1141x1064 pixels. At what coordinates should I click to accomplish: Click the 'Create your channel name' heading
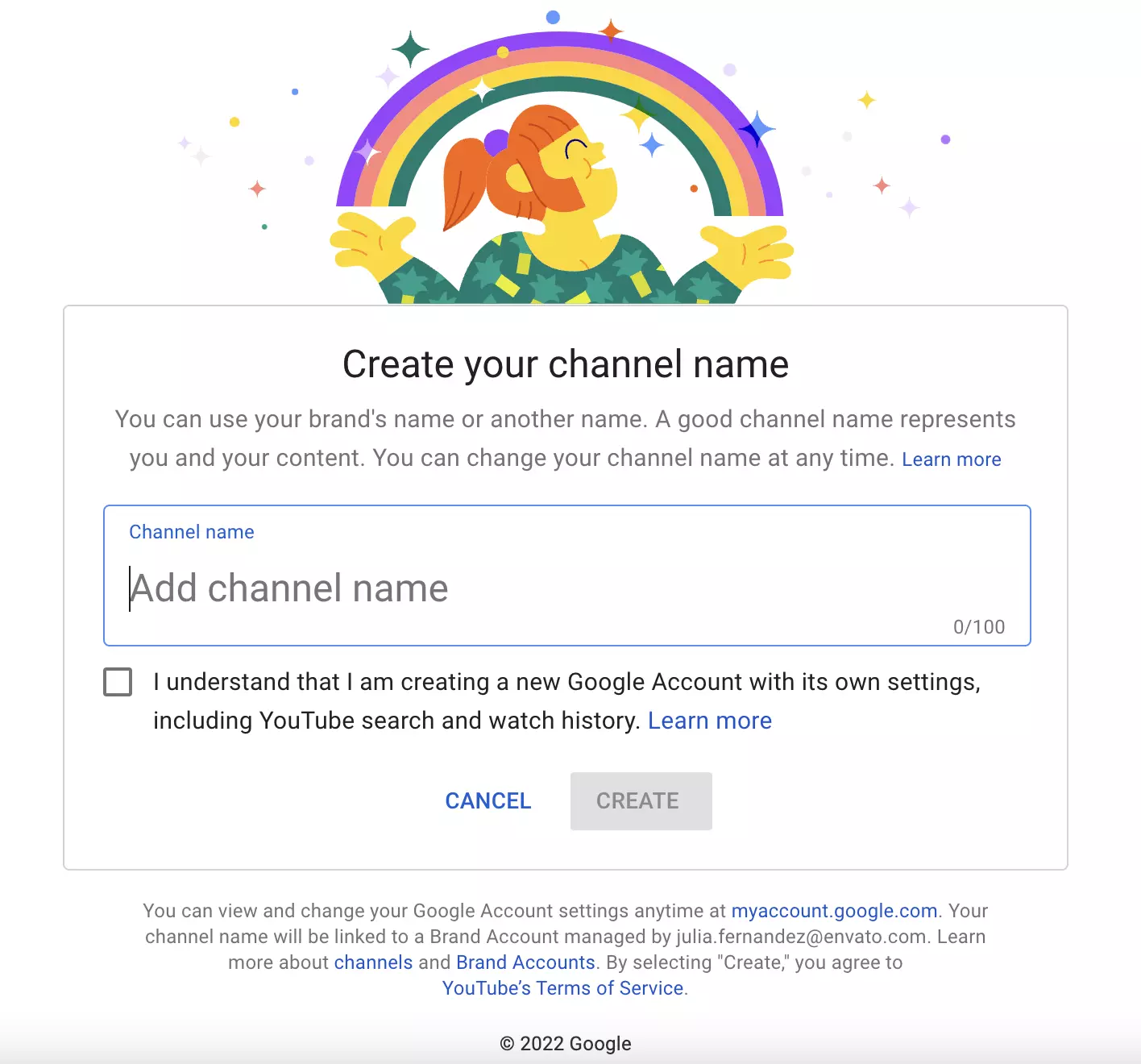coord(565,364)
